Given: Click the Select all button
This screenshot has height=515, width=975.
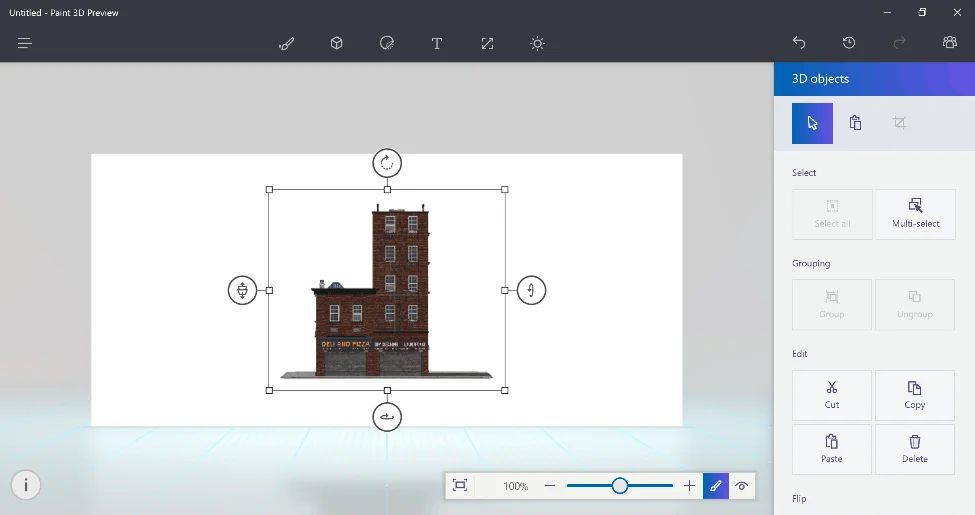Looking at the screenshot, I should (x=832, y=214).
